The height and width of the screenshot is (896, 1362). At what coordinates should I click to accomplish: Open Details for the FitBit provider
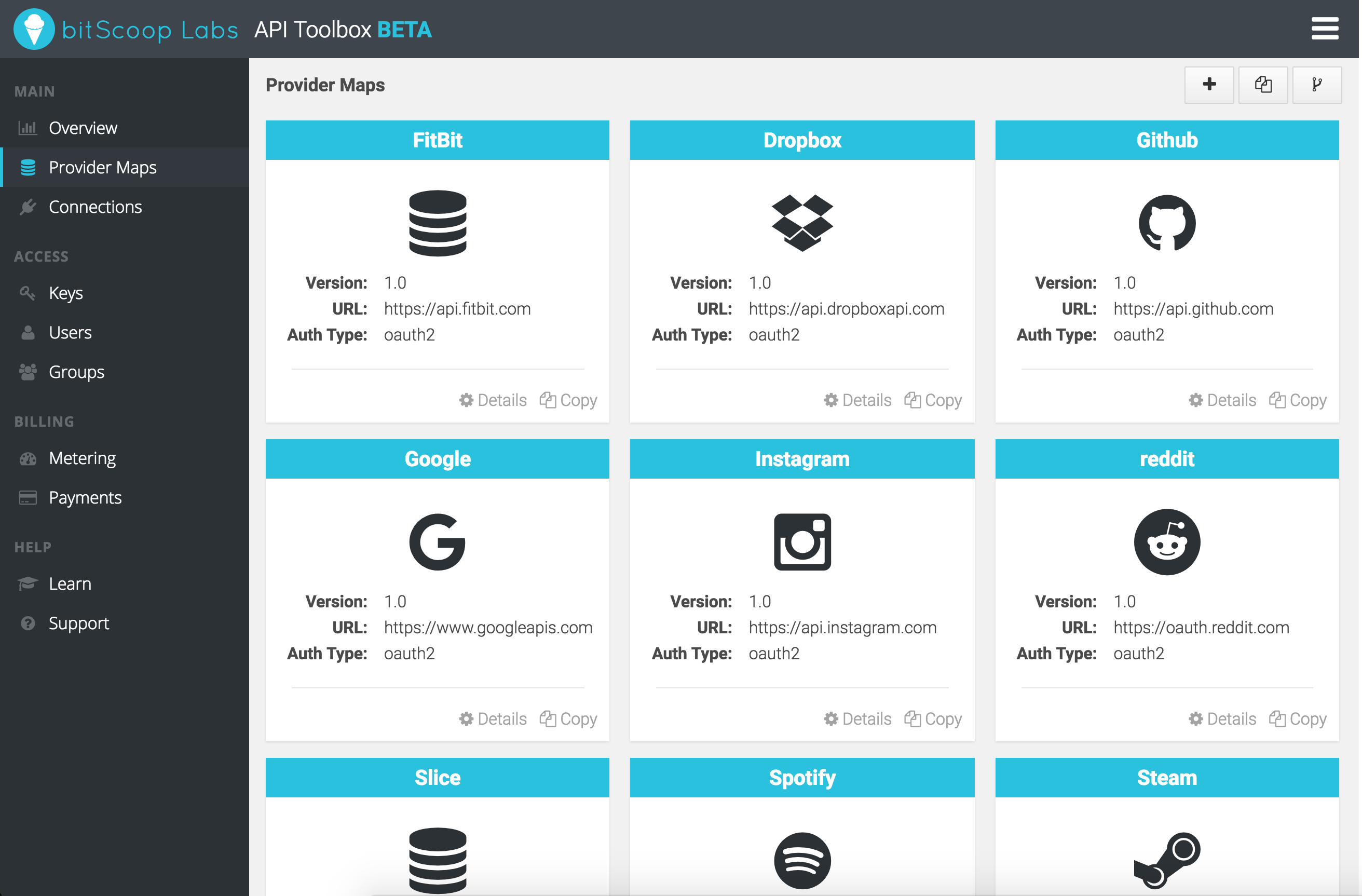(493, 400)
